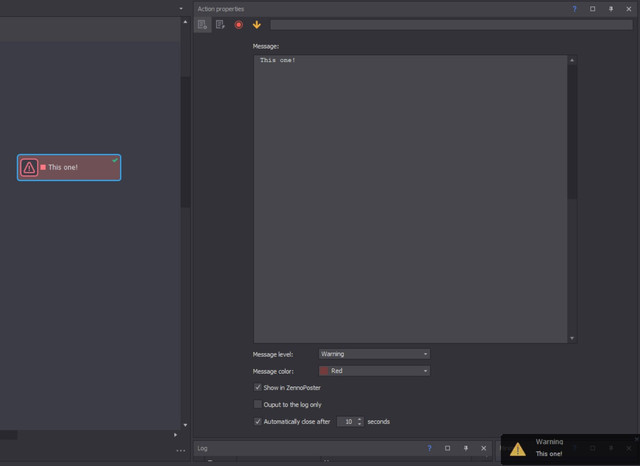Click the yellow warning icon in notification popup
The width and height of the screenshot is (640, 466).
518,449
